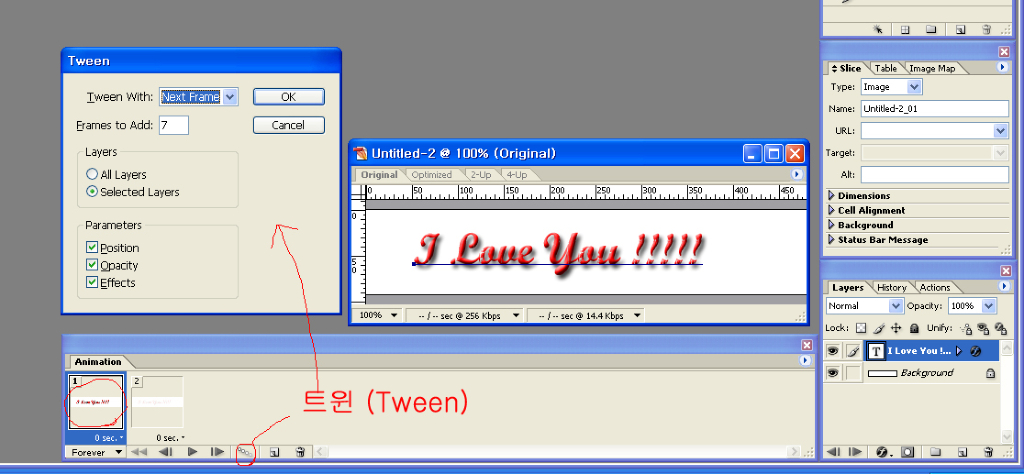1024x474 pixels.
Task: Click the rollover state cursor-spark icon top palette
Action: coord(878,29)
